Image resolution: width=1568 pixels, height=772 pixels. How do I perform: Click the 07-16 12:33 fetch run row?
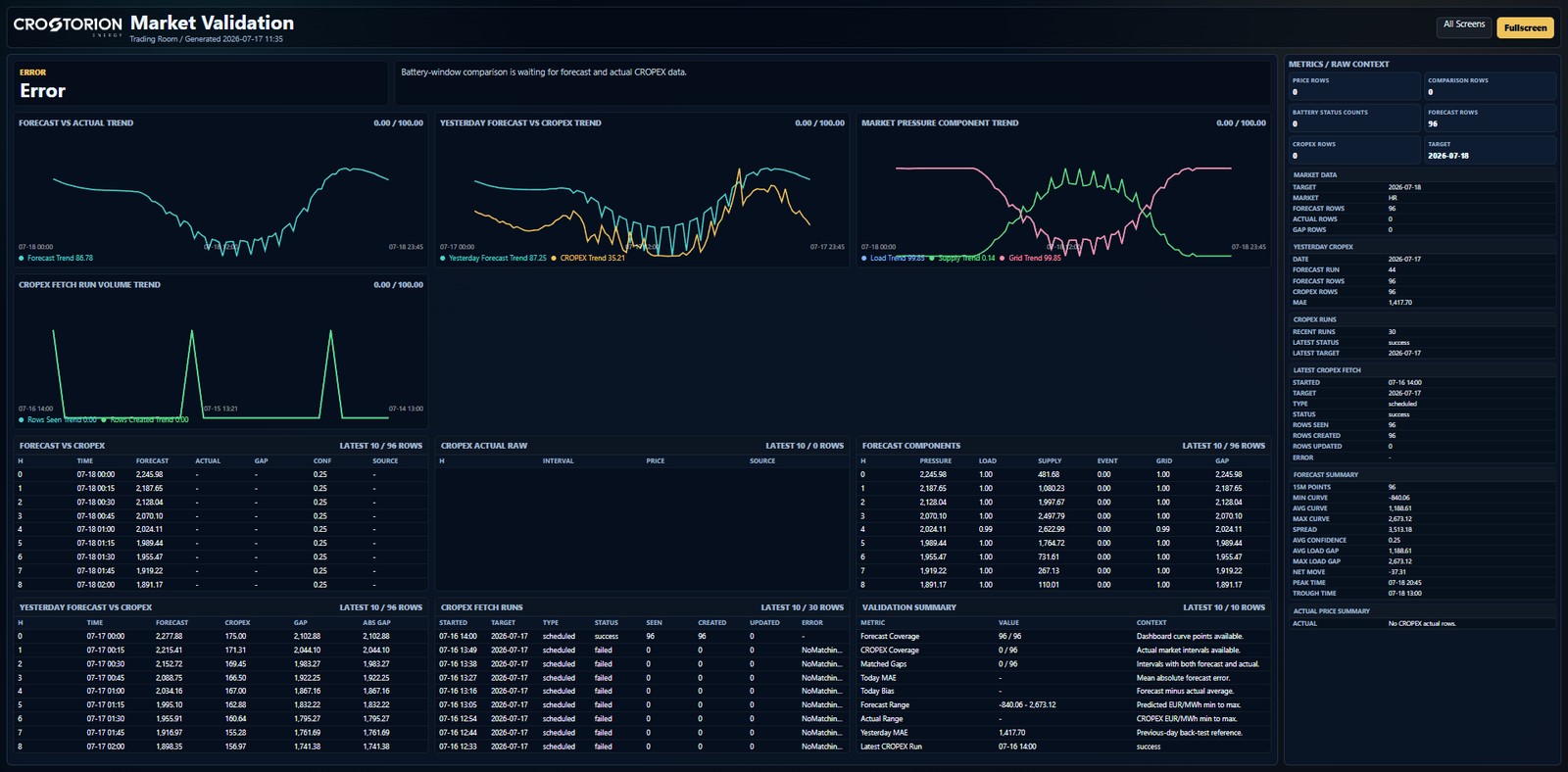pos(641,747)
